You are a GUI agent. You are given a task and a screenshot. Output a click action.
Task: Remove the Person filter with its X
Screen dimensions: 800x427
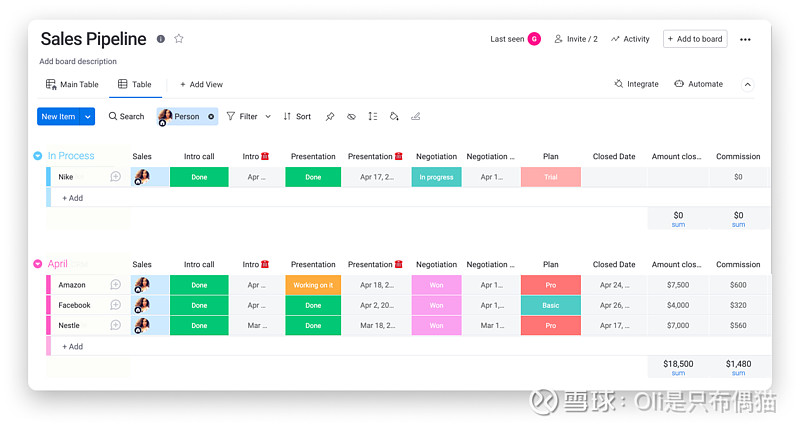click(211, 117)
